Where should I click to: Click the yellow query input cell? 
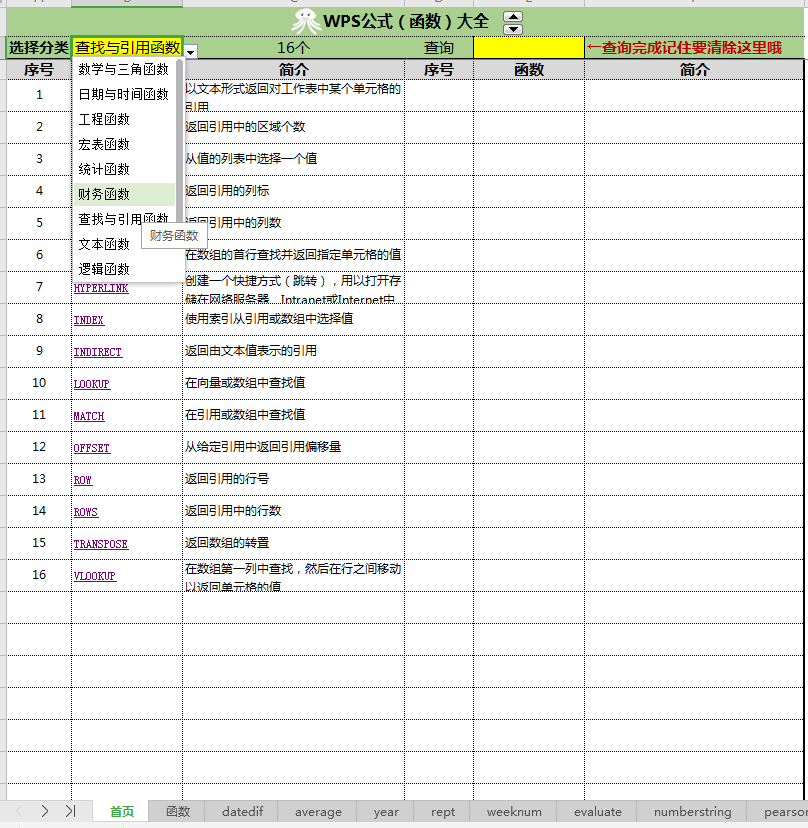[529, 48]
